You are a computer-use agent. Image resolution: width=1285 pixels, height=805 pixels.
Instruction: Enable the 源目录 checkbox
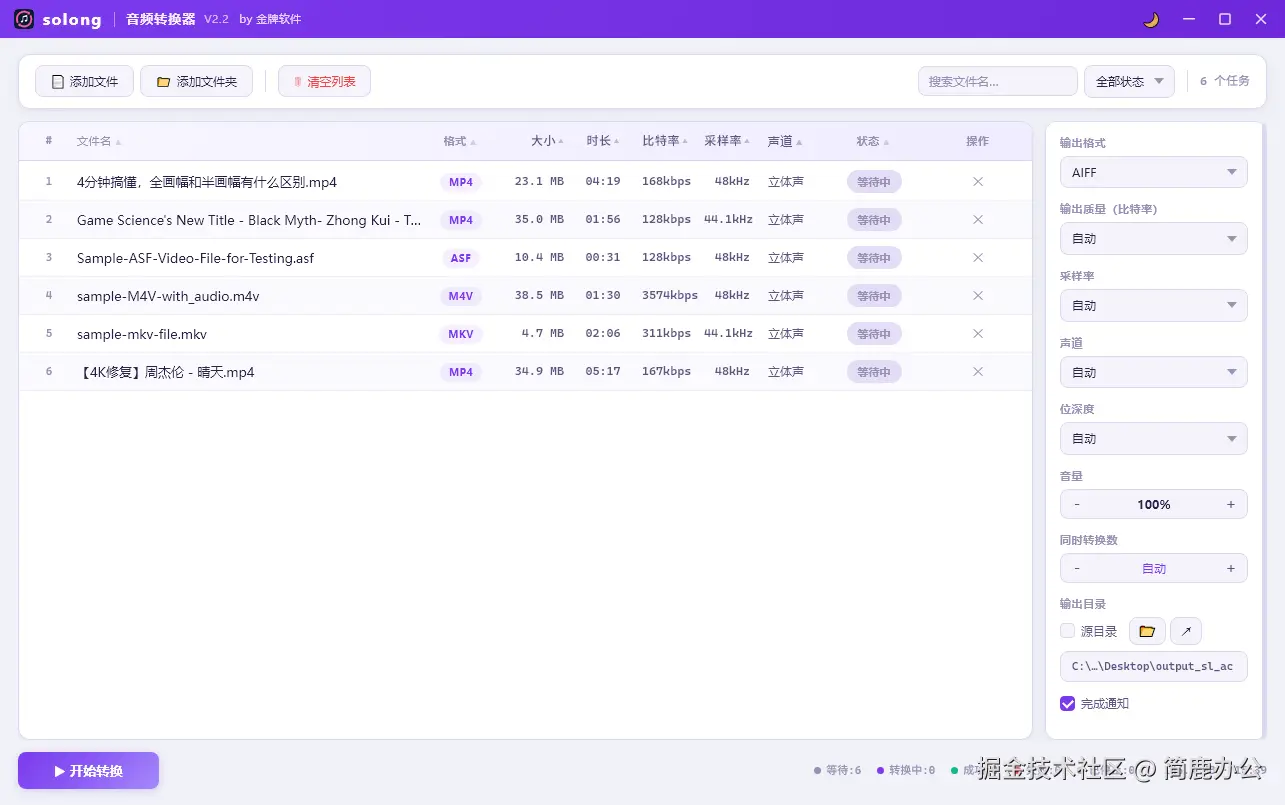click(x=1067, y=631)
